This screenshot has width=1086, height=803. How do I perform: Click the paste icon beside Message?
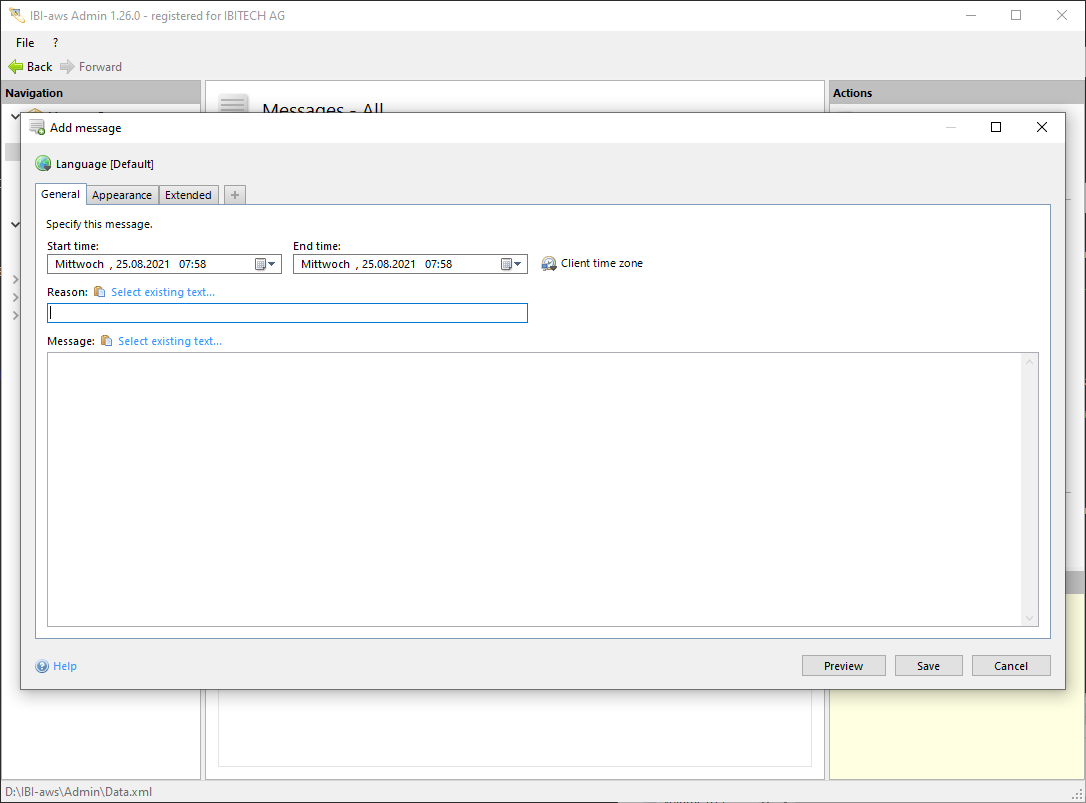tap(106, 341)
